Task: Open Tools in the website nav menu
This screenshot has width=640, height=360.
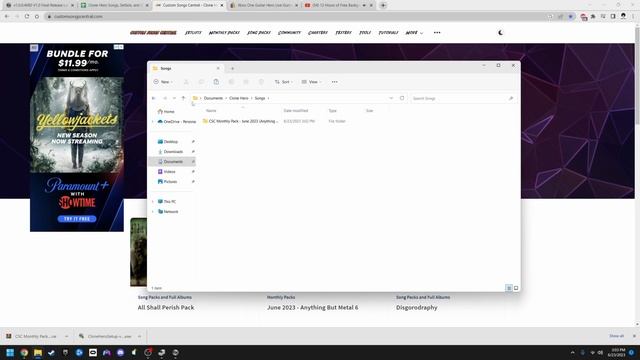Action: click(365, 33)
